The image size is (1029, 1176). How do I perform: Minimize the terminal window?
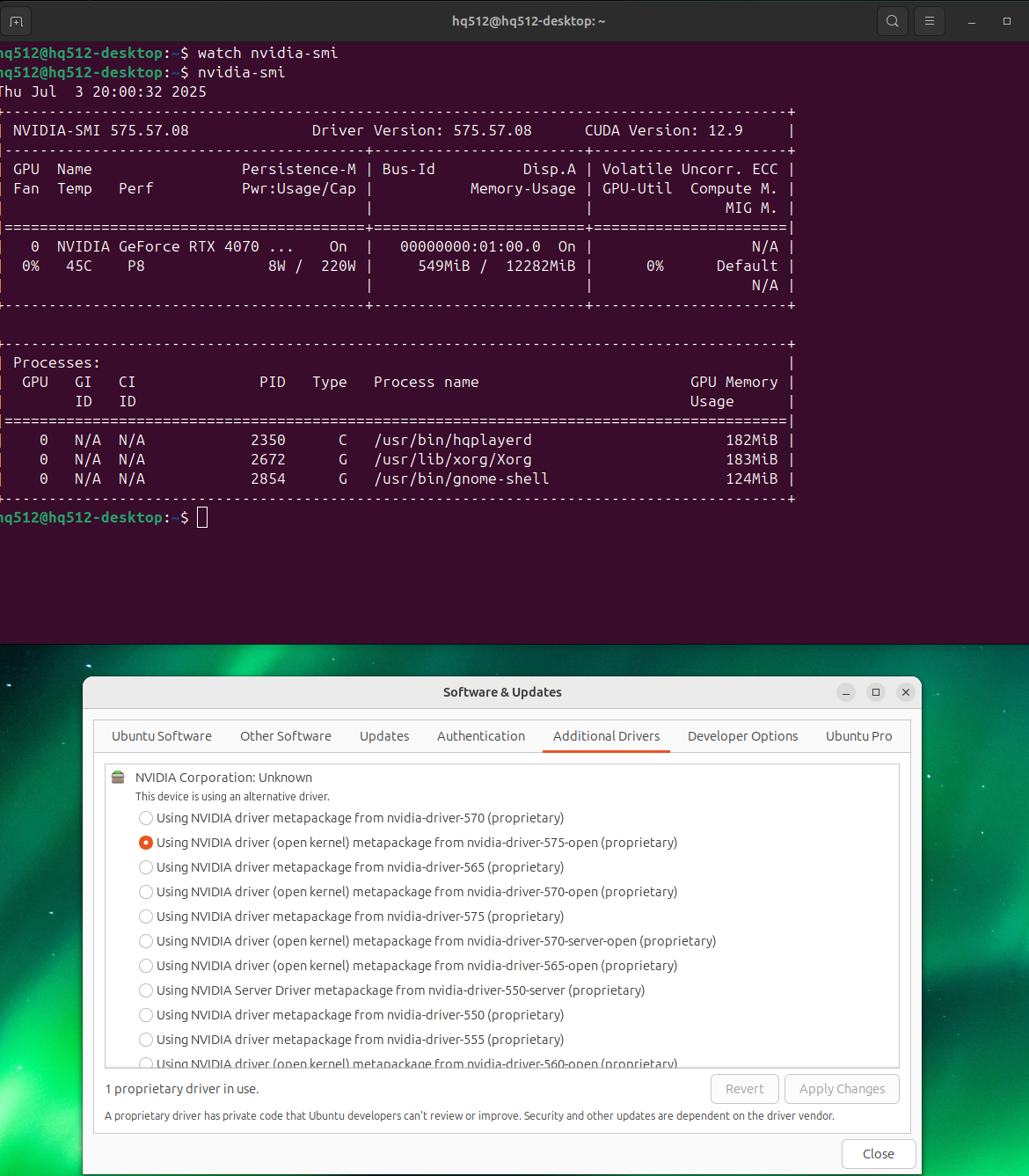tap(972, 21)
